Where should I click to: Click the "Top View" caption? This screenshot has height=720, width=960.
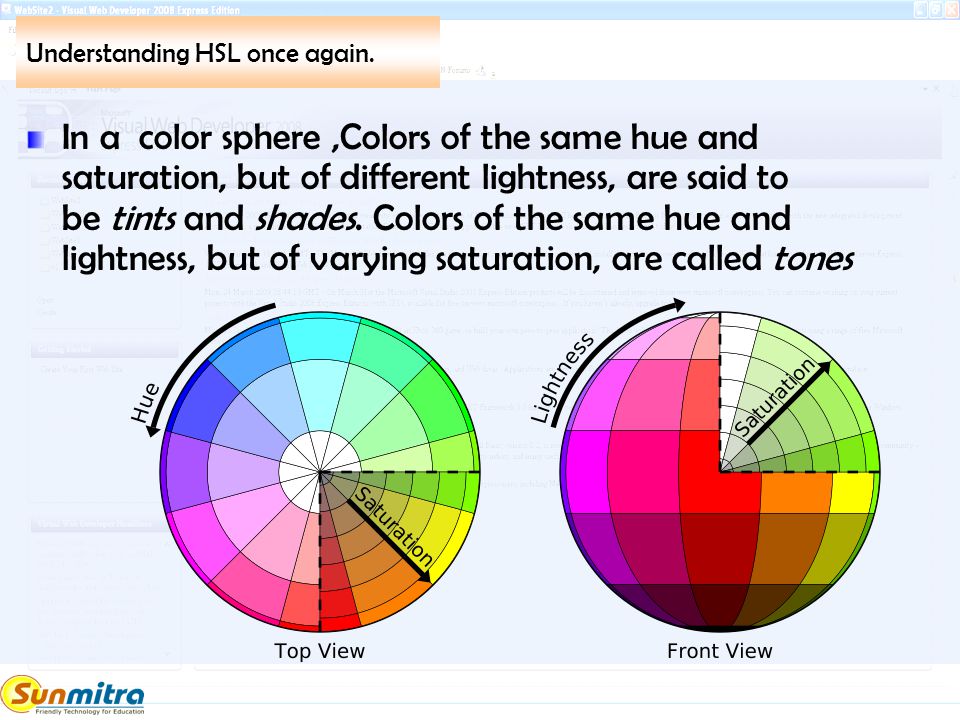[319, 651]
